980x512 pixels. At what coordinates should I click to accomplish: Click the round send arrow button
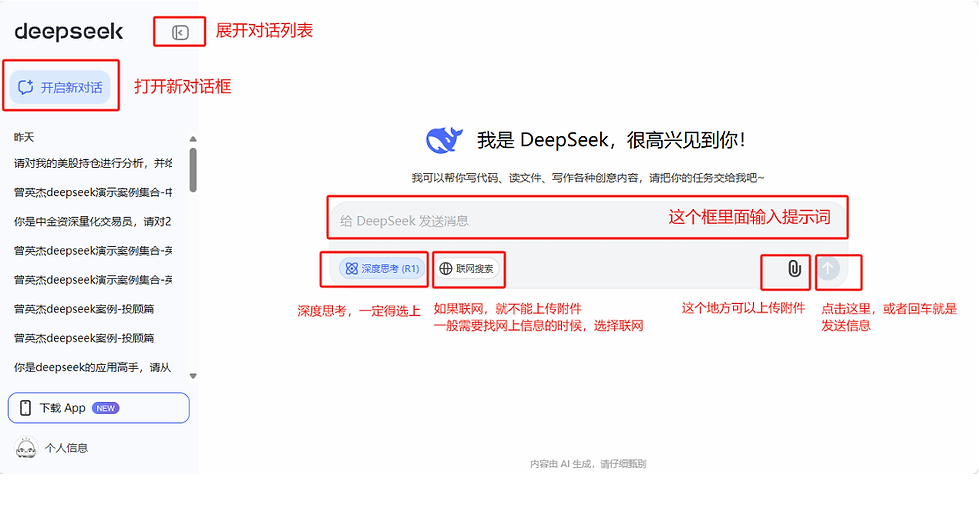[828, 269]
